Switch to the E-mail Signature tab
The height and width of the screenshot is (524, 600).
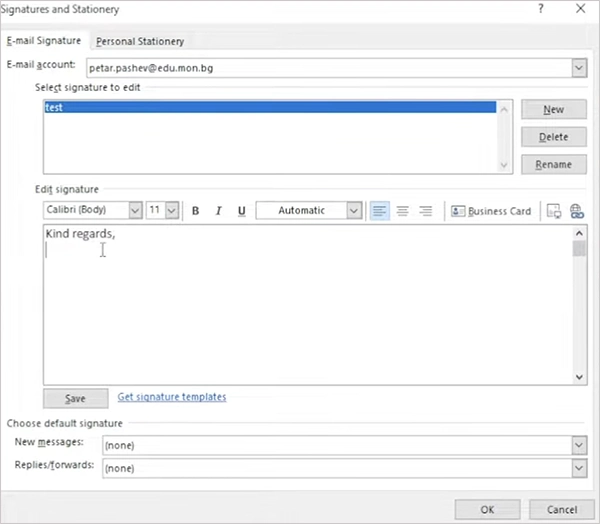tap(44, 41)
